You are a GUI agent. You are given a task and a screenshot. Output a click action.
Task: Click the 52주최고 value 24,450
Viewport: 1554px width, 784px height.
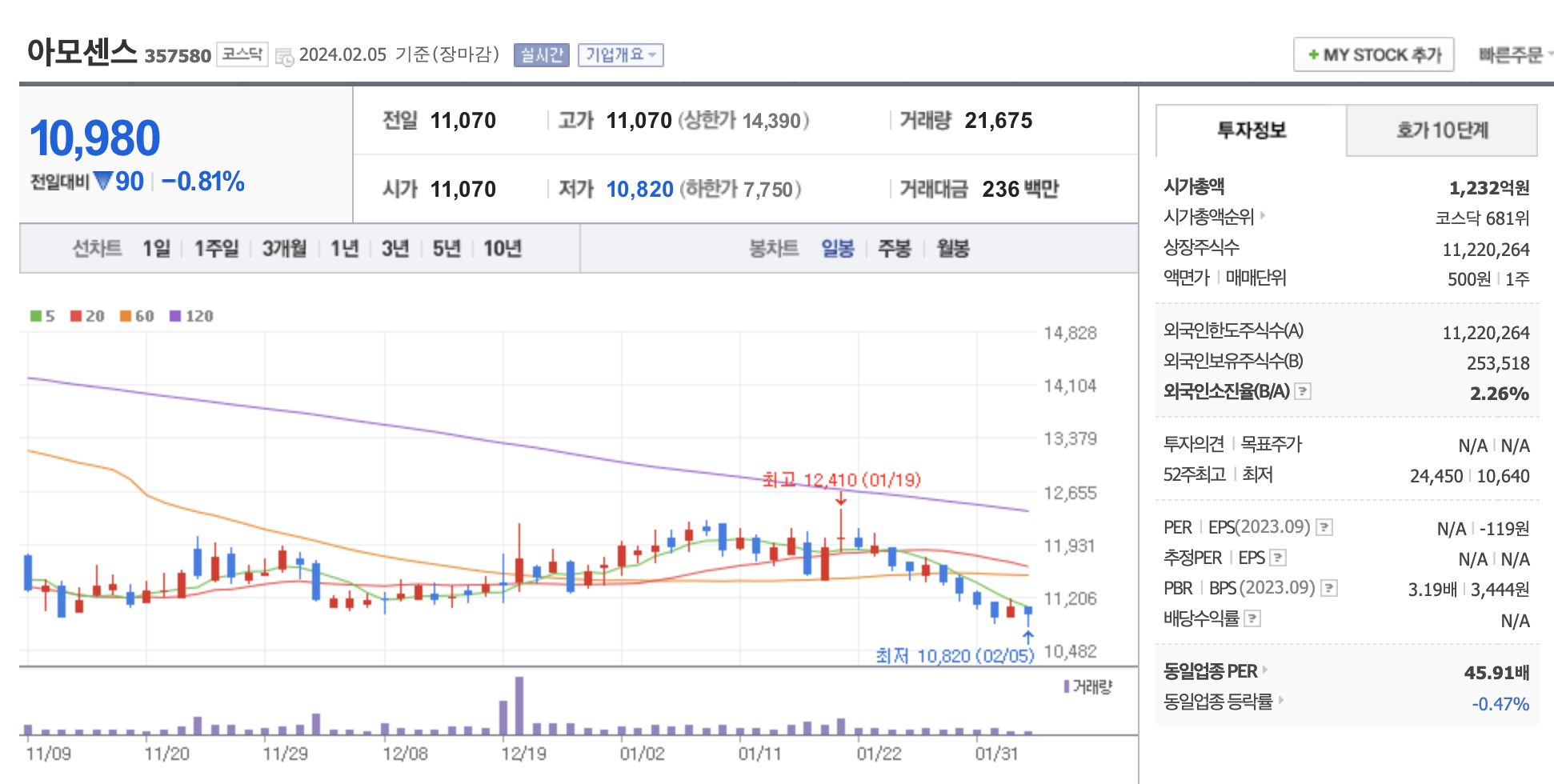[1436, 477]
